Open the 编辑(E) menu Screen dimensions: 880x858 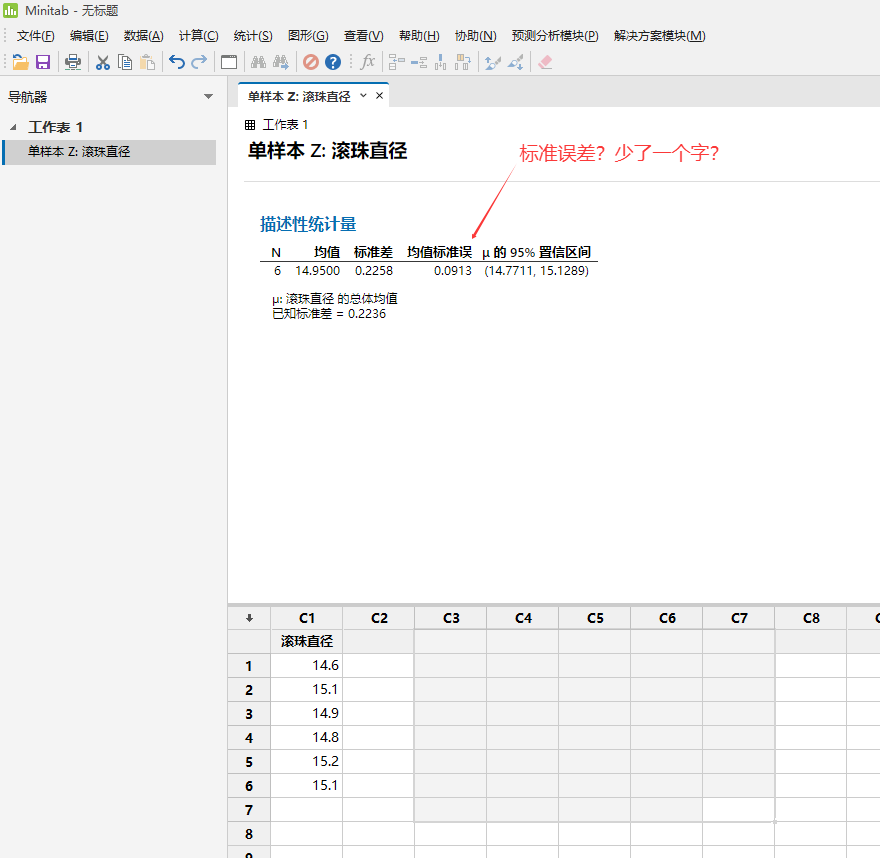(89, 36)
